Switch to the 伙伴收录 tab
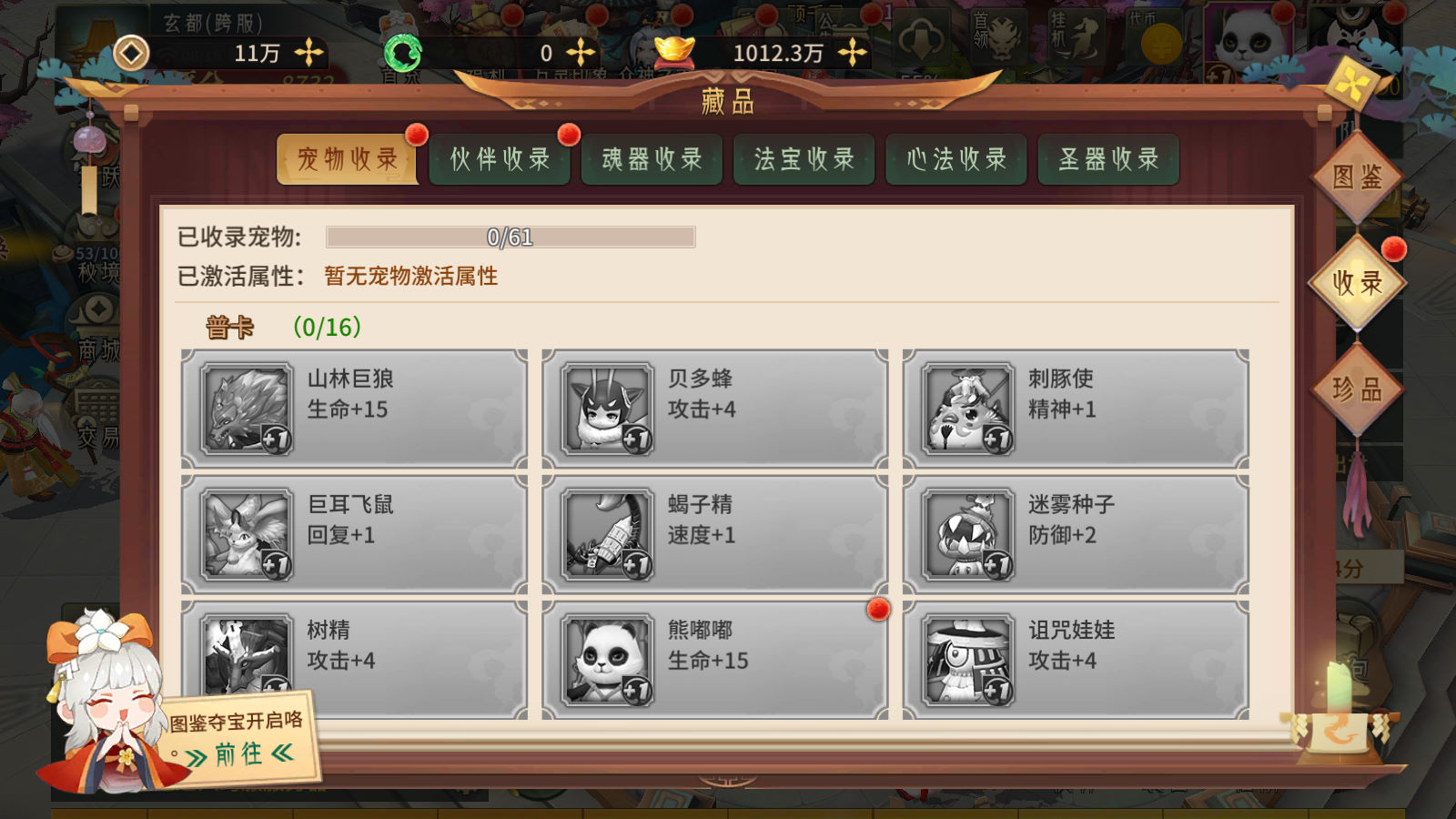 pos(500,159)
